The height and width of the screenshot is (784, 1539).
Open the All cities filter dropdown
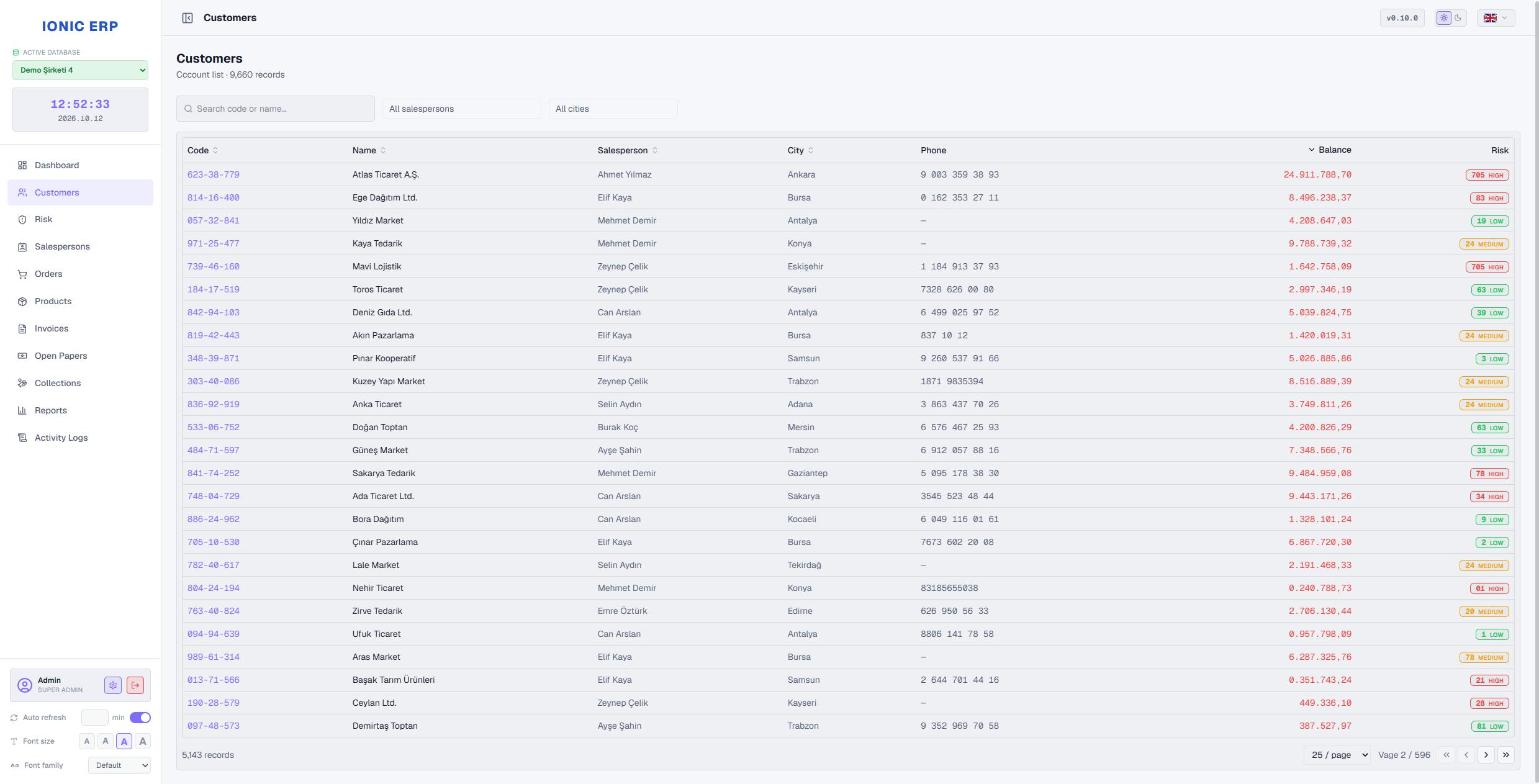click(x=613, y=109)
